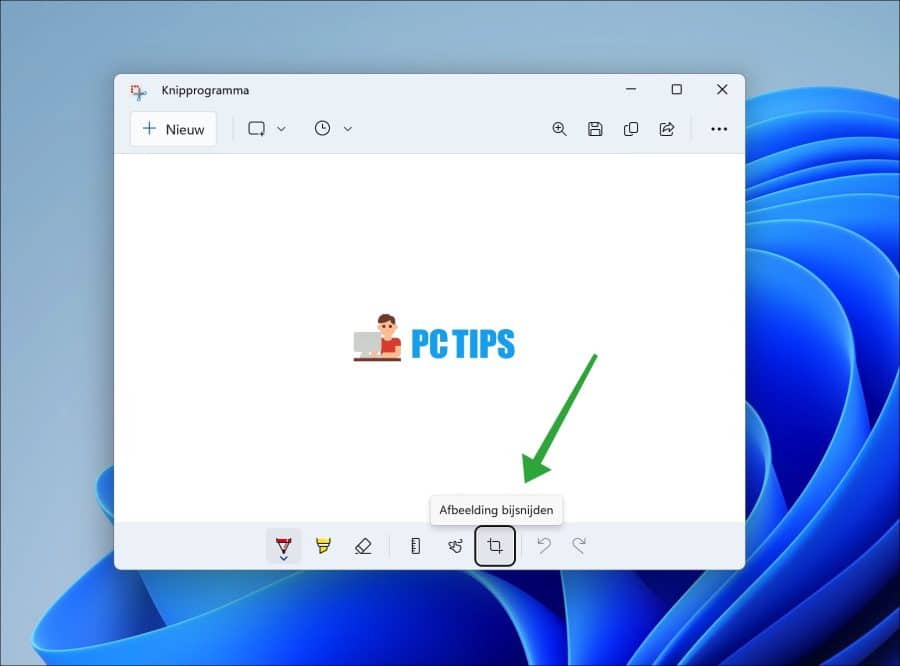Click the clock delay icon
Image resolution: width=900 pixels, height=666 pixels.
point(322,129)
